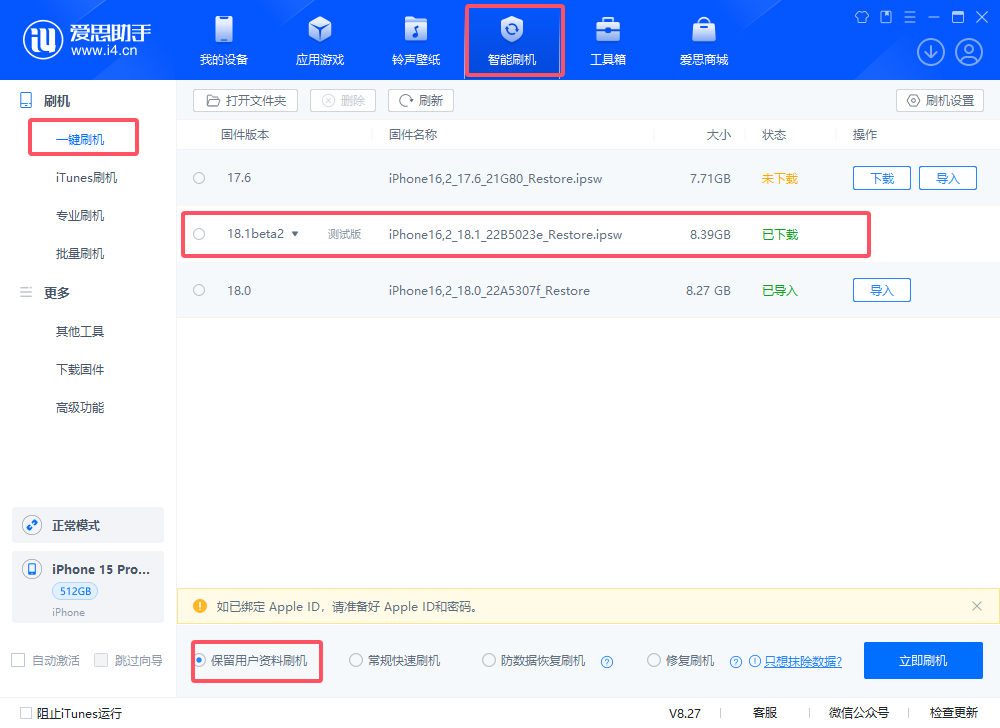Open the user account profile icon

point(969,52)
